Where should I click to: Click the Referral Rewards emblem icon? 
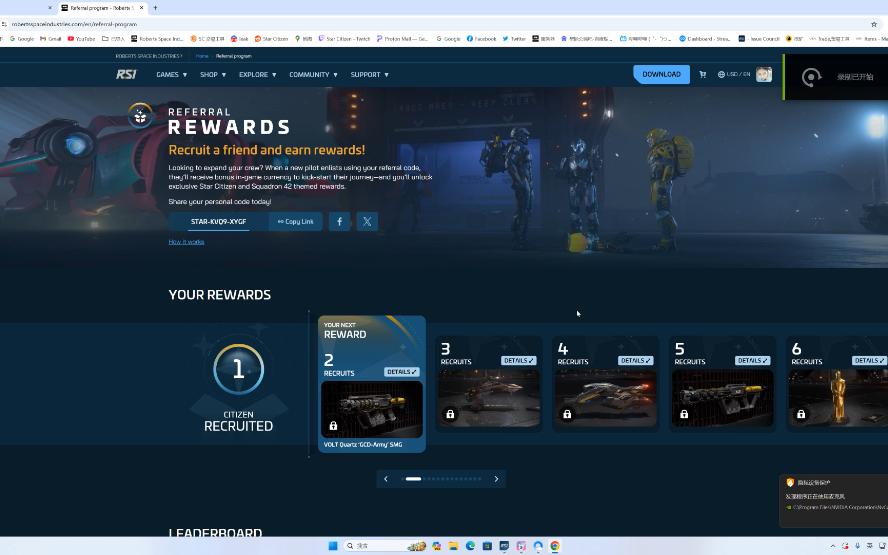pos(140,116)
